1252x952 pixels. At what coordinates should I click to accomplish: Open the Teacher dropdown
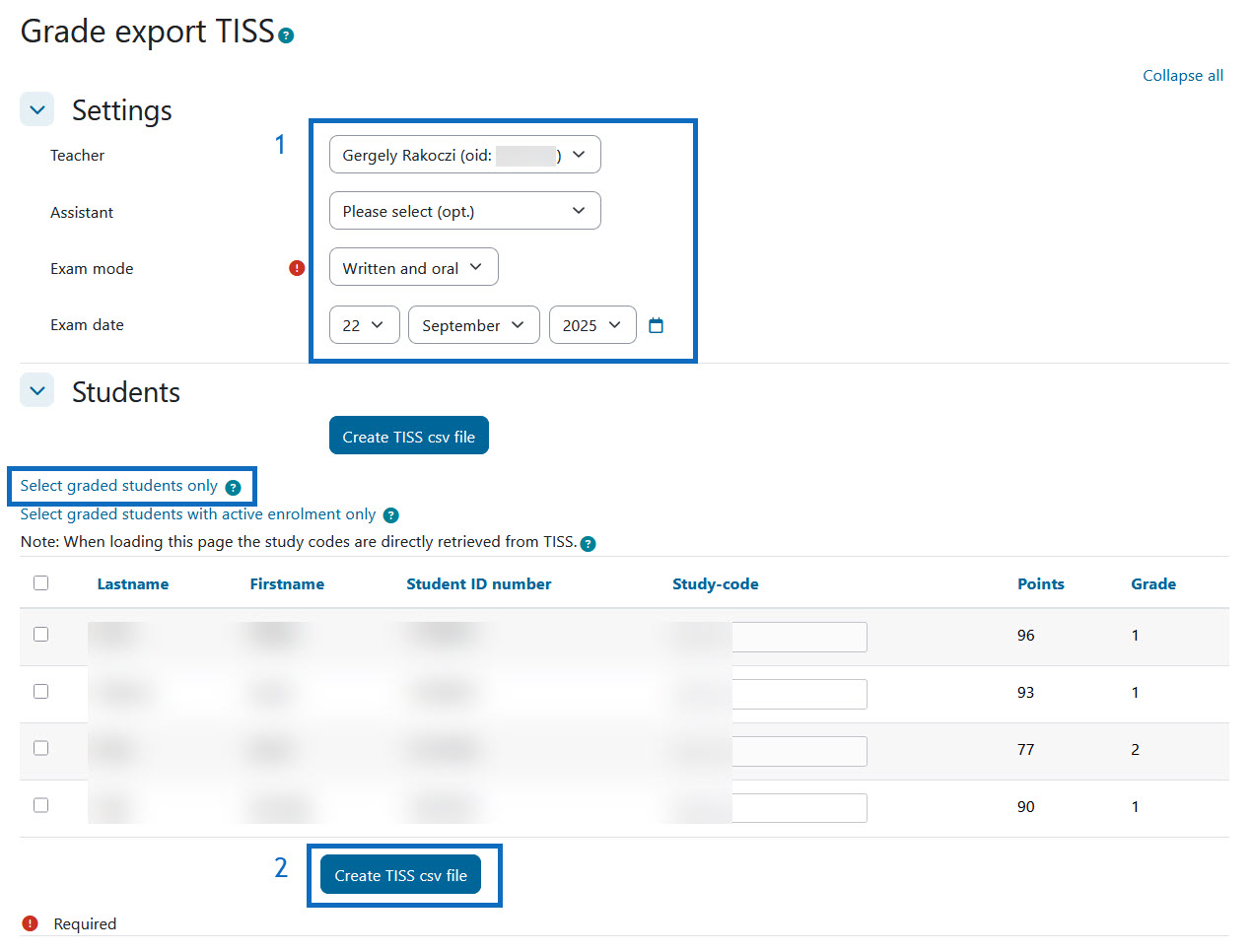(464, 155)
